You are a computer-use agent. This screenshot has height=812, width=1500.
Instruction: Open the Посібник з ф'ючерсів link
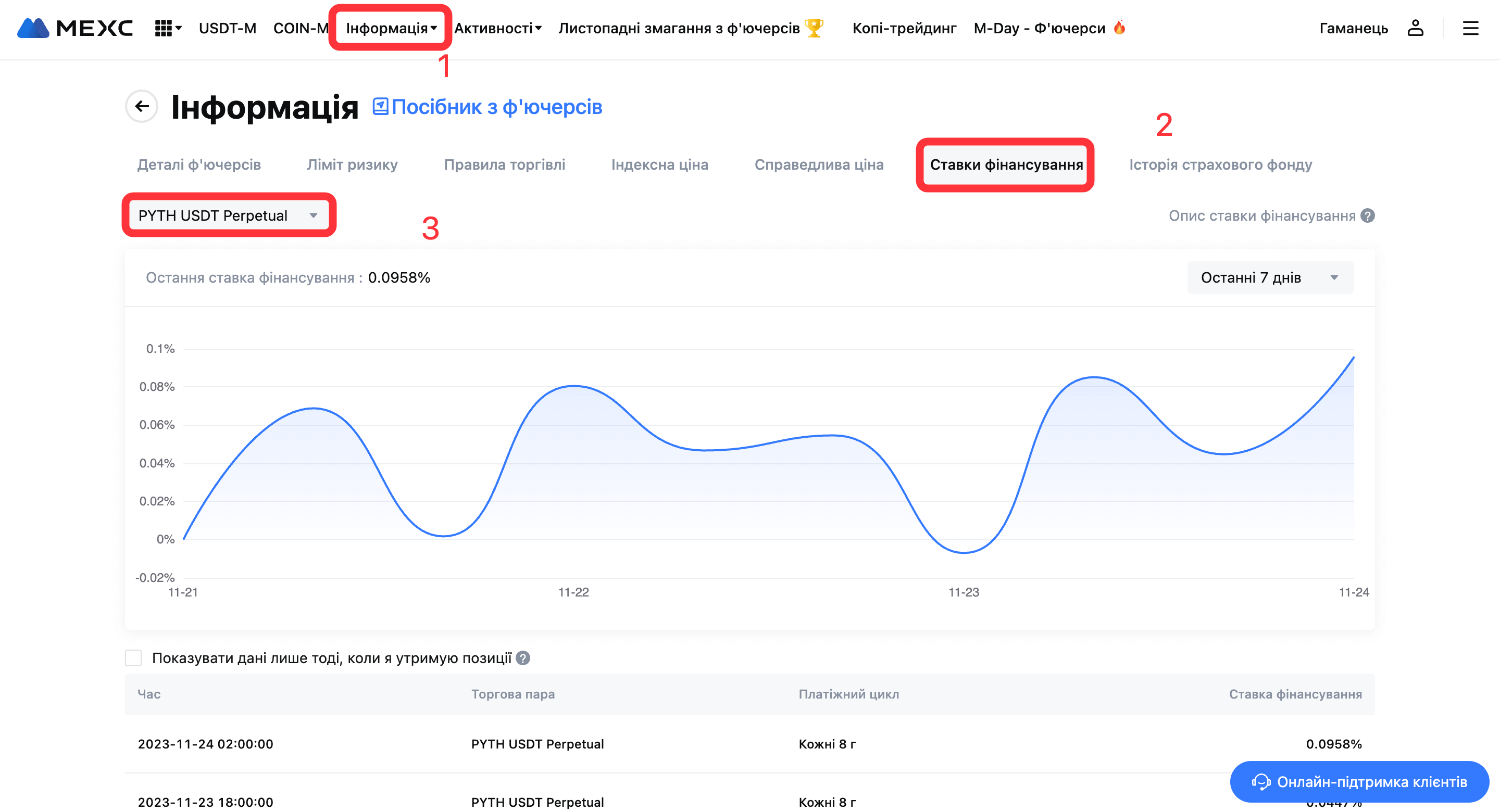pyautogui.click(x=496, y=107)
